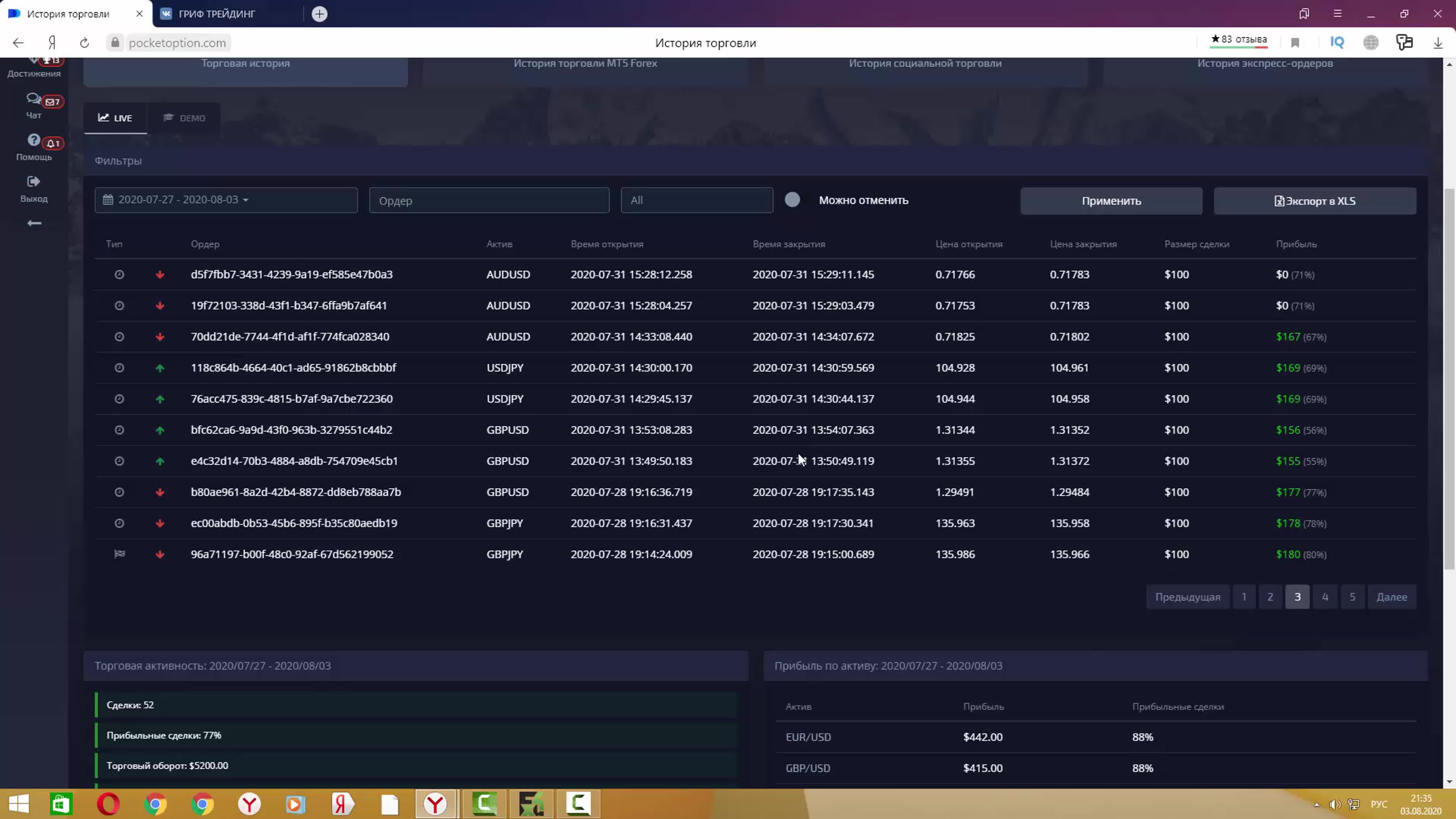Expand the 'All' asset filter dropdown

tap(696, 200)
